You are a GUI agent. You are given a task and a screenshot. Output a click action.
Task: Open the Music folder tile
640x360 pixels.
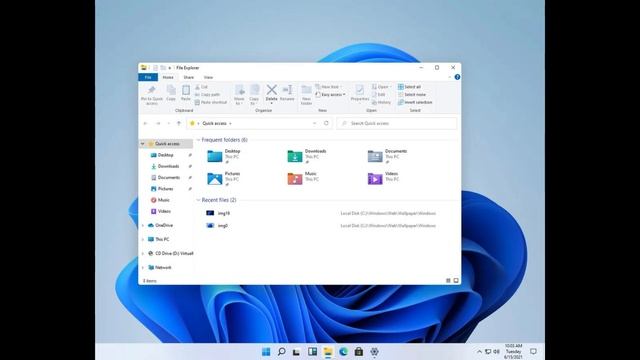point(303,178)
